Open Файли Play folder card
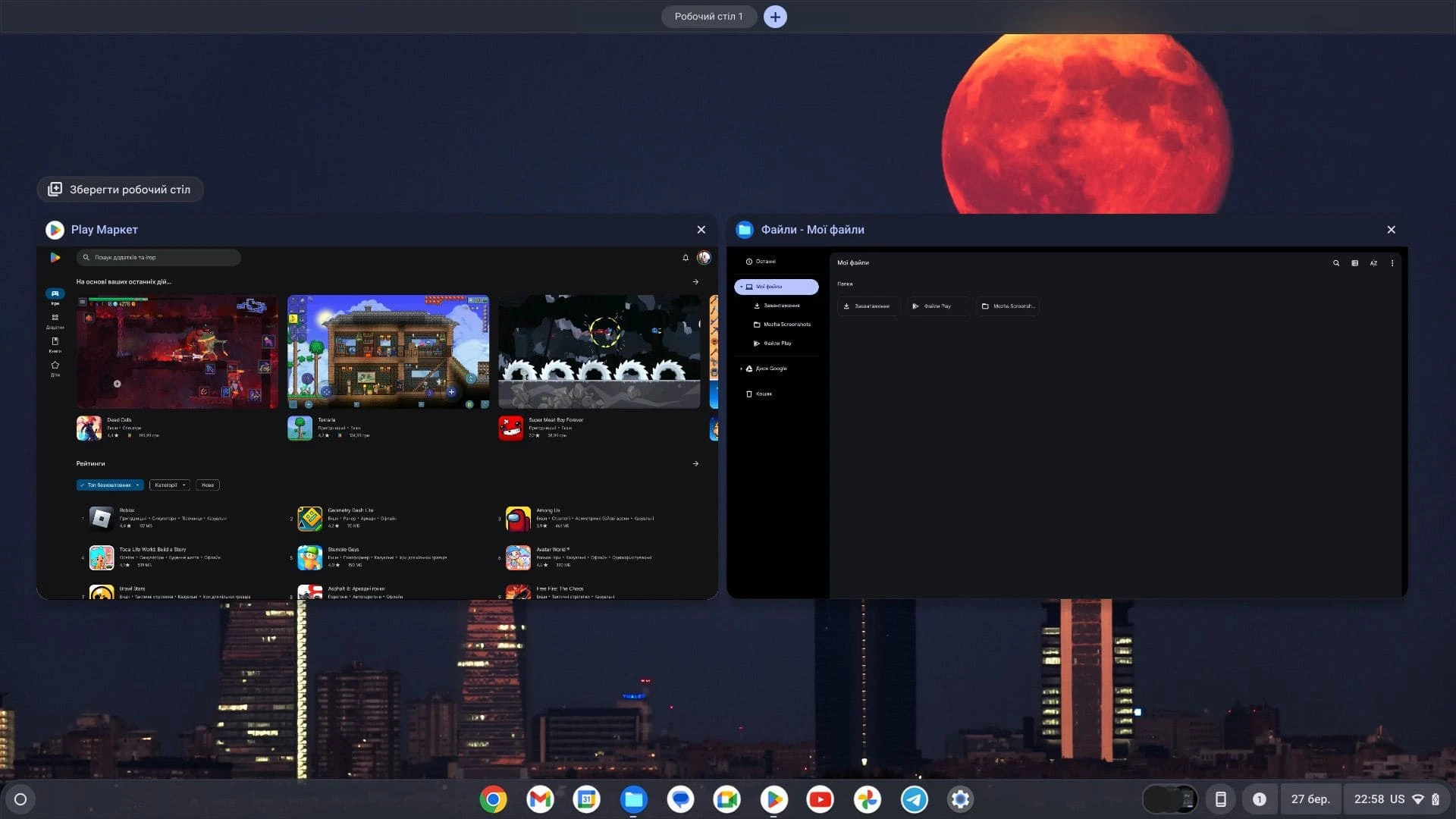This screenshot has height=819, width=1456. (x=938, y=306)
